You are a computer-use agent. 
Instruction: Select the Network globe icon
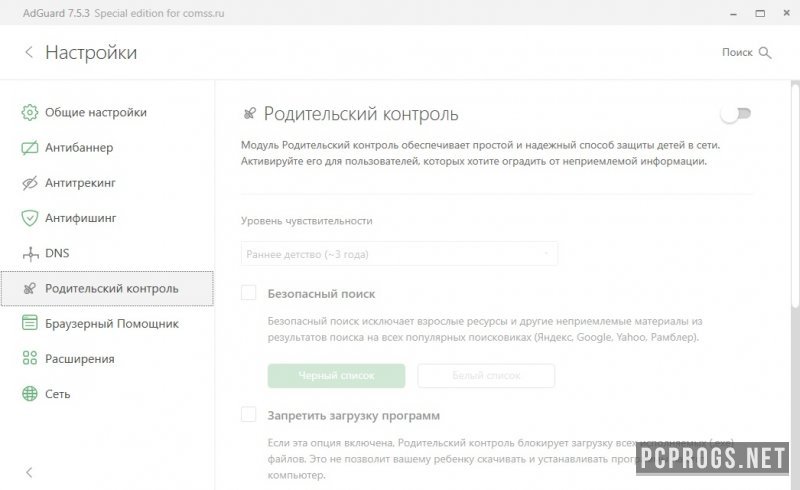(30, 394)
